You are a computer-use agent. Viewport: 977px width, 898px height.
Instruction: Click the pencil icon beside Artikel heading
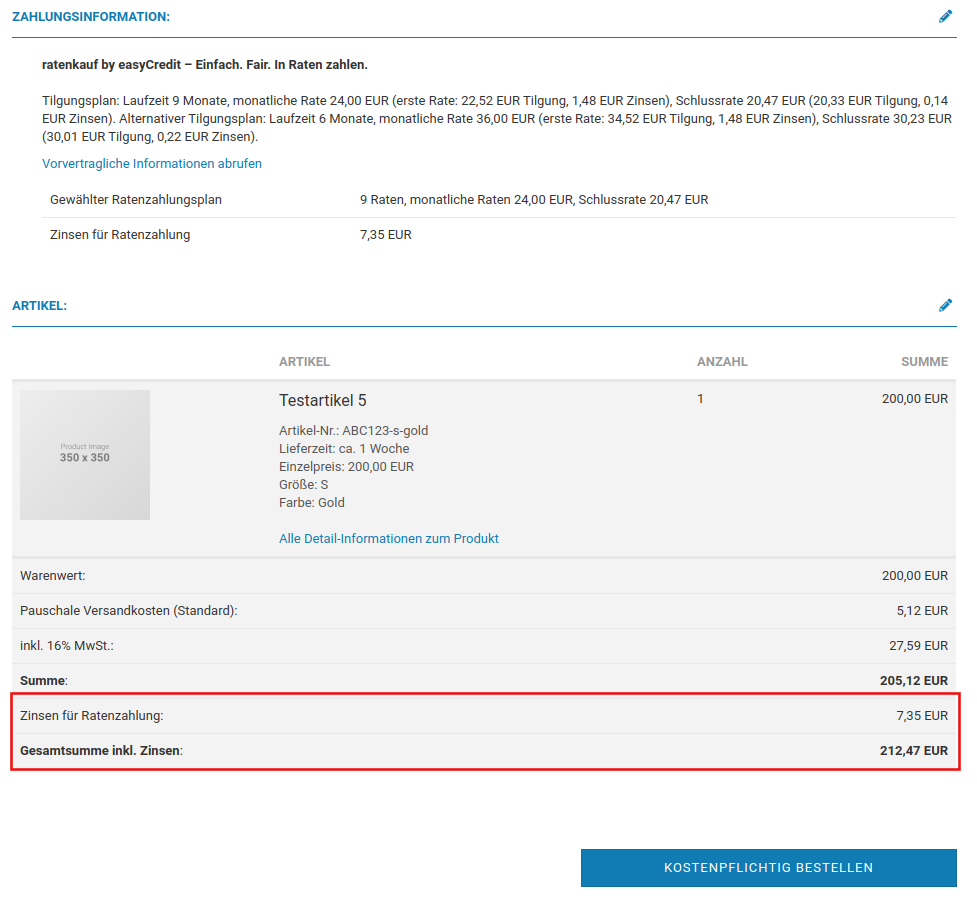point(945,305)
